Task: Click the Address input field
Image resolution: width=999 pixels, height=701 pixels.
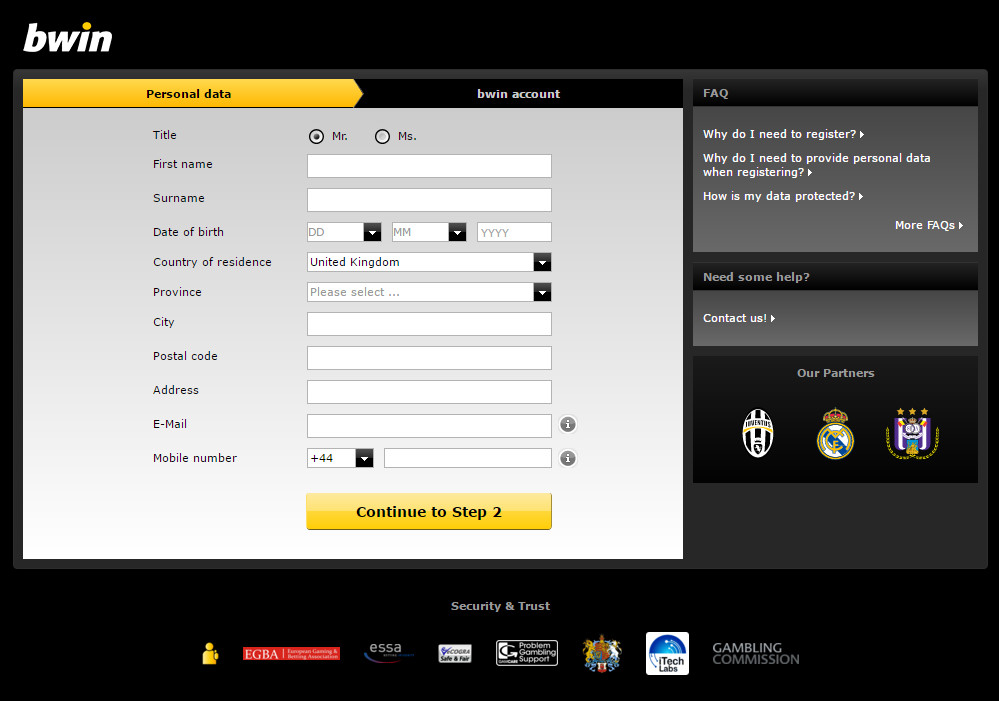Action: pos(429,392)
